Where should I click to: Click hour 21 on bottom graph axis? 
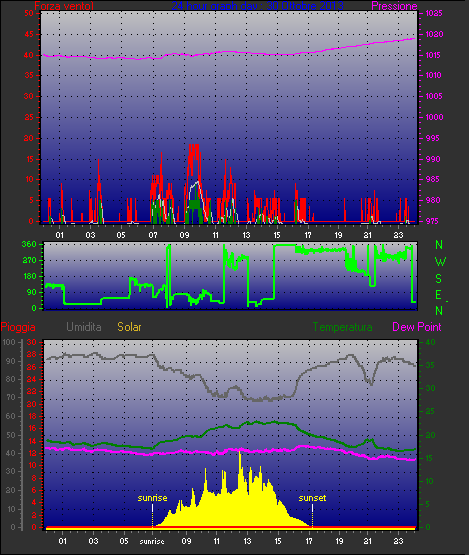click(367, 541)
